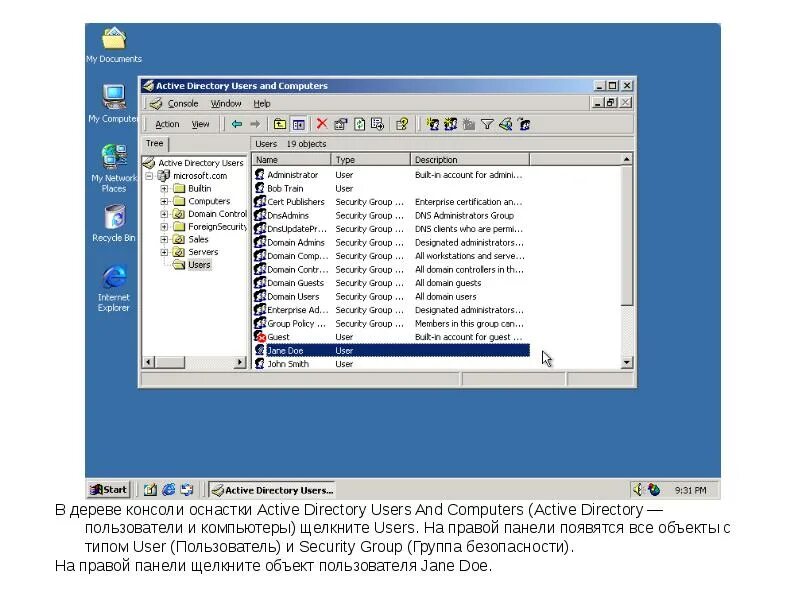Click the Export List toolbar icon
The height and width of the screenshot is (600, 800).
point(378,124)
